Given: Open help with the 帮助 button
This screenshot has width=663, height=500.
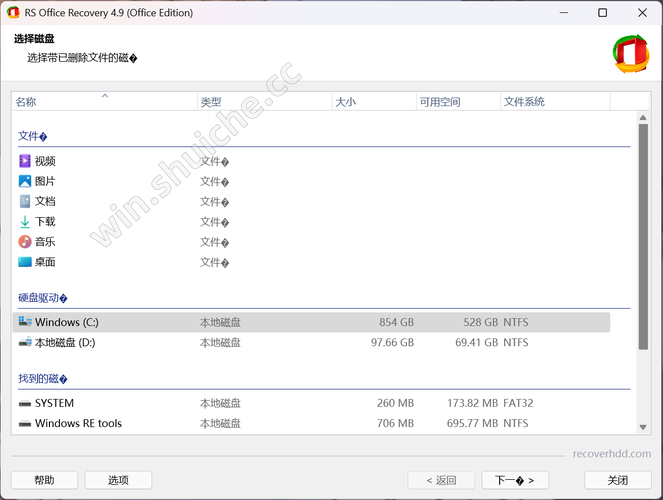Looking at the screenshot, I should [x=44, y=480].
